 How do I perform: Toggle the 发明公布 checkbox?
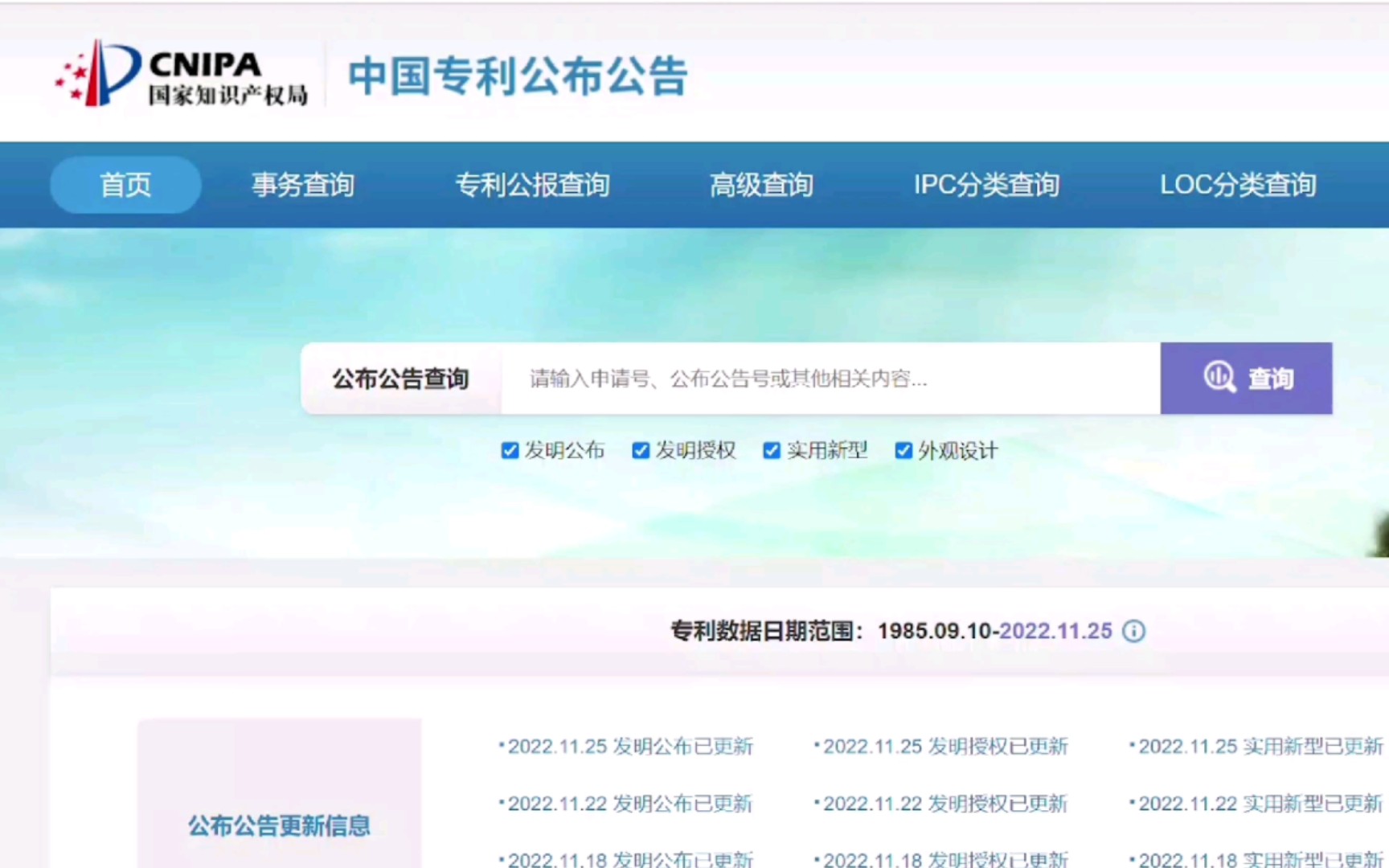pyautogui.click(x=510, y=450)
